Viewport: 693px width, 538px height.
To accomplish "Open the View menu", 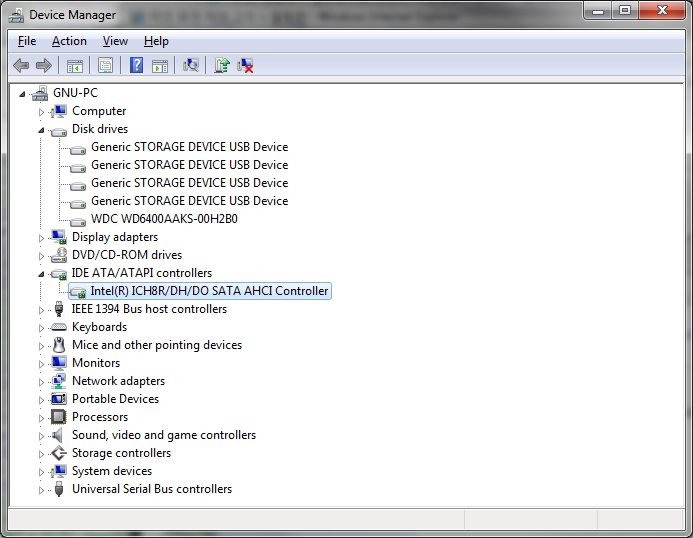I will pos(115,41).
